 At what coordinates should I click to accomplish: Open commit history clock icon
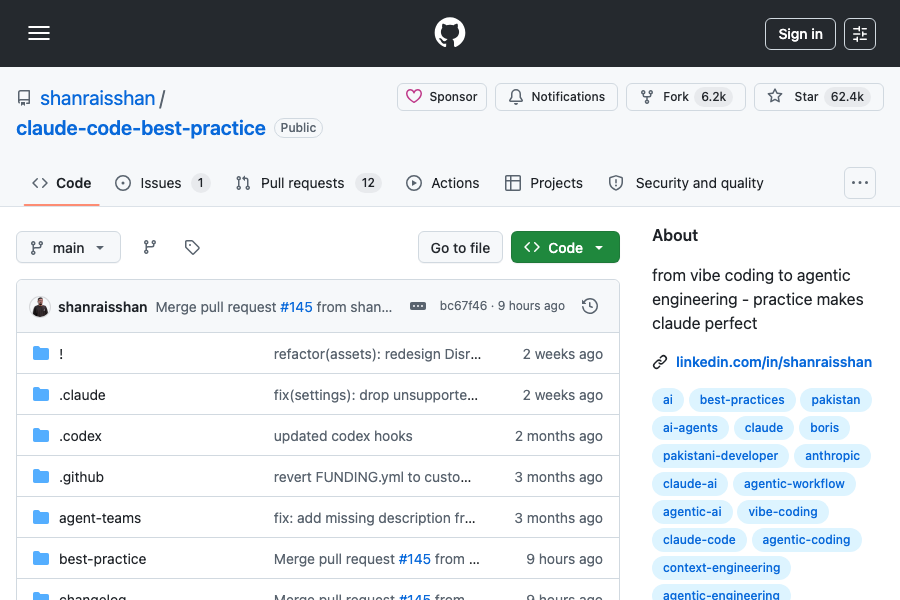point(589,306)
